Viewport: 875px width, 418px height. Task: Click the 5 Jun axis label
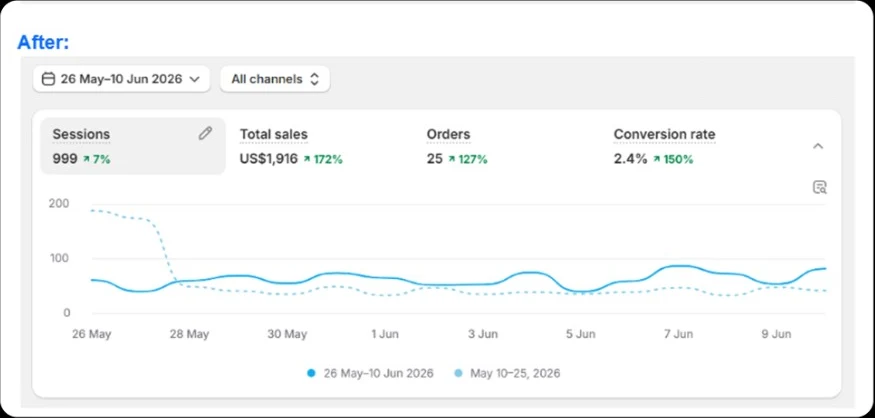point(580,334)
